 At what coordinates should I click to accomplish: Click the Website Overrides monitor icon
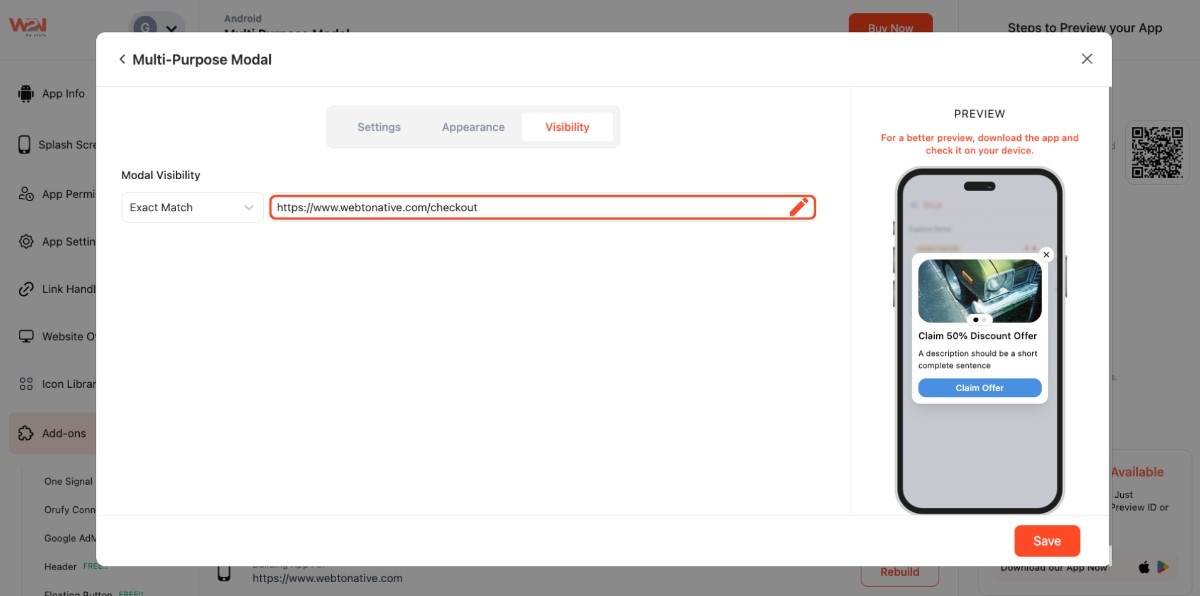[25, 337]
